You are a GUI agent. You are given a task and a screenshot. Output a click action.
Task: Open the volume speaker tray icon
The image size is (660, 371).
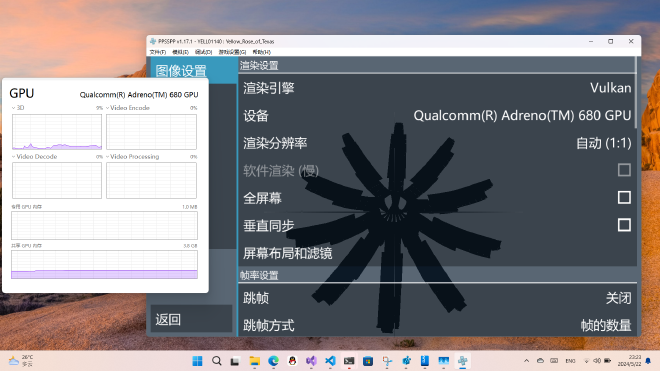[597, 361]
